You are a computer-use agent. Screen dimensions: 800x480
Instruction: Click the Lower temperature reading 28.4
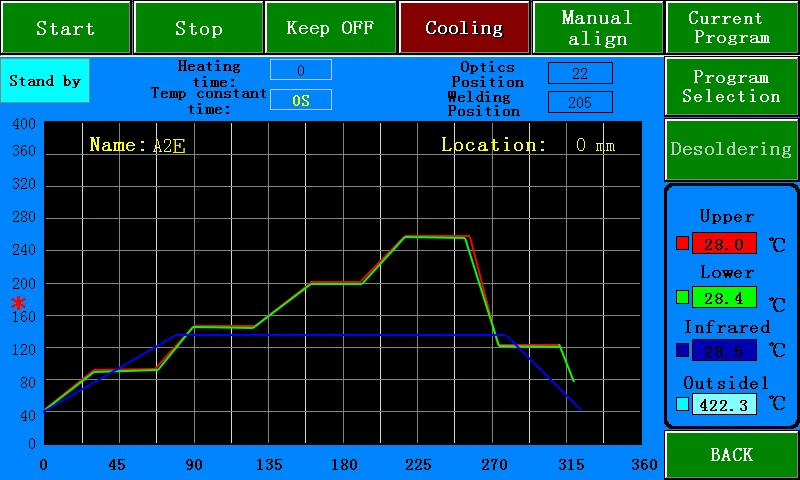(724, 297)
